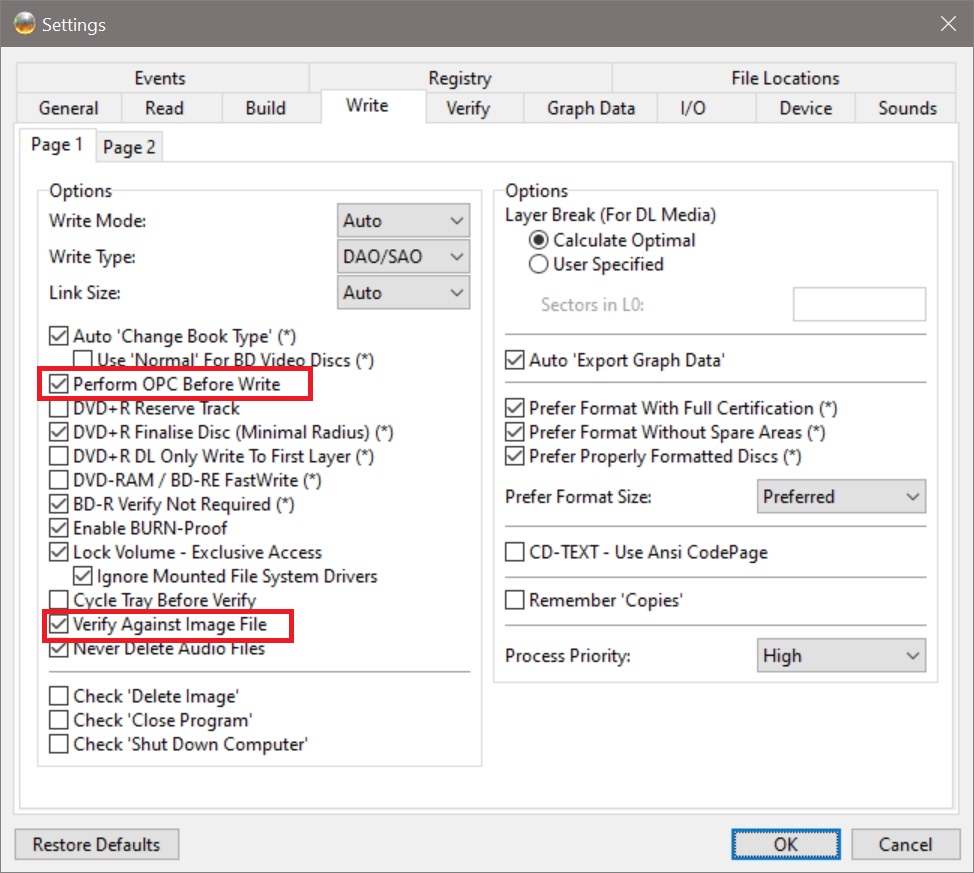Open the Registry tab
This screenshot has width=974, height=873.
point(460,78)
